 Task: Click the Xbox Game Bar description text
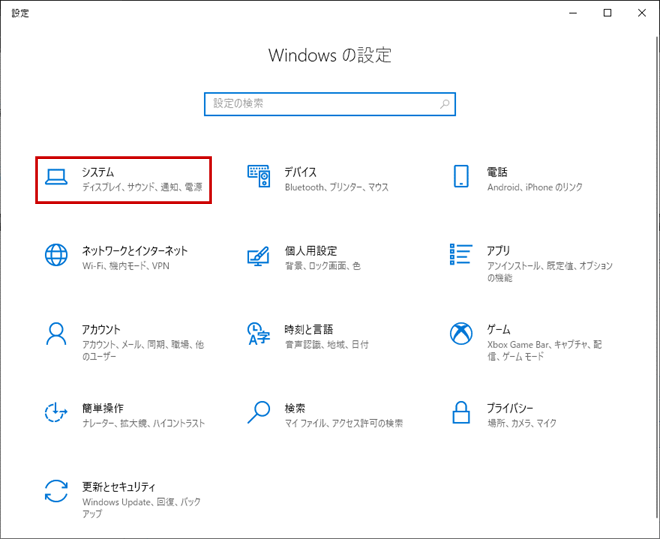coord(545,350)
